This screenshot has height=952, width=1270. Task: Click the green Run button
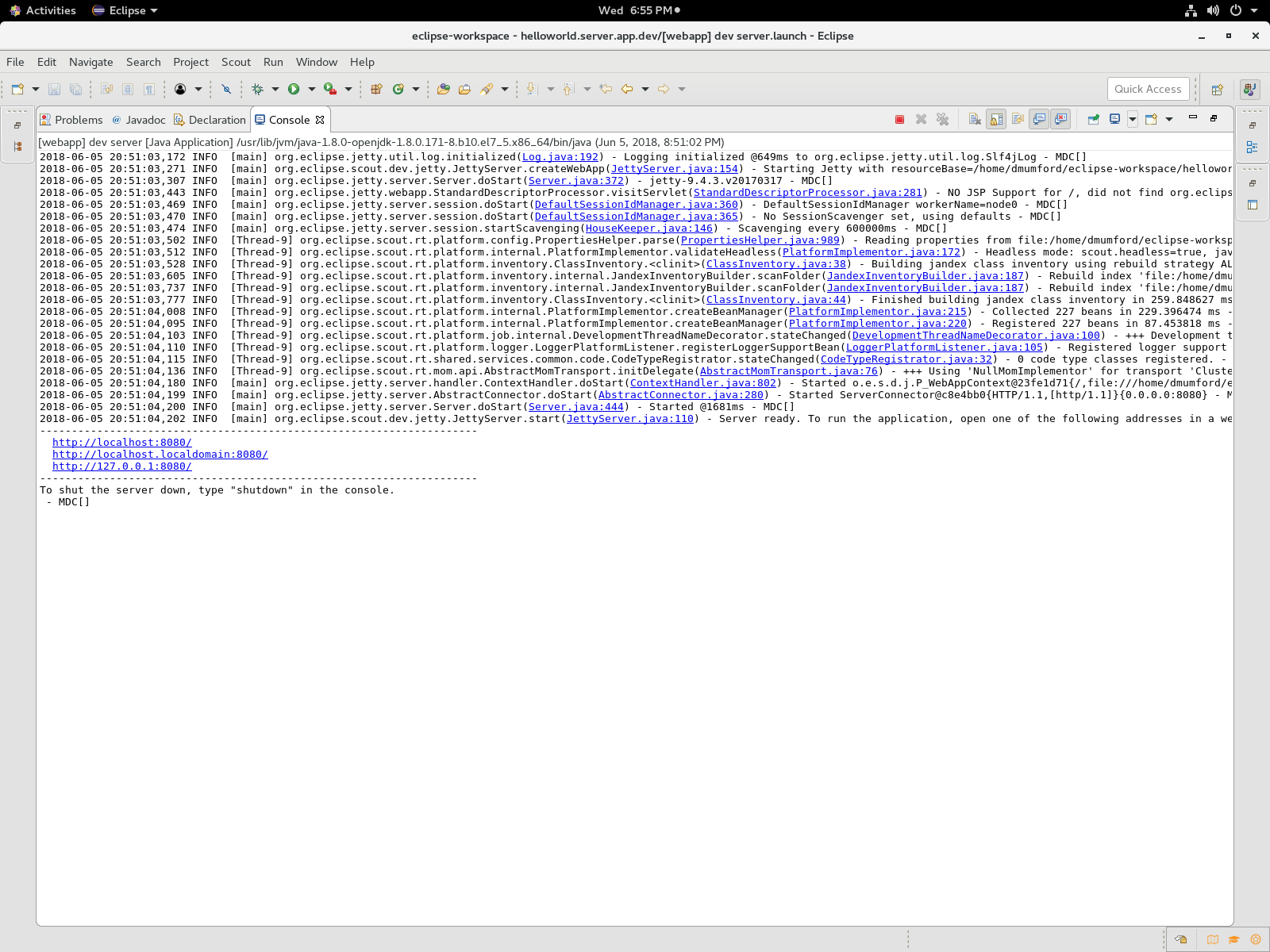point(294,89)
